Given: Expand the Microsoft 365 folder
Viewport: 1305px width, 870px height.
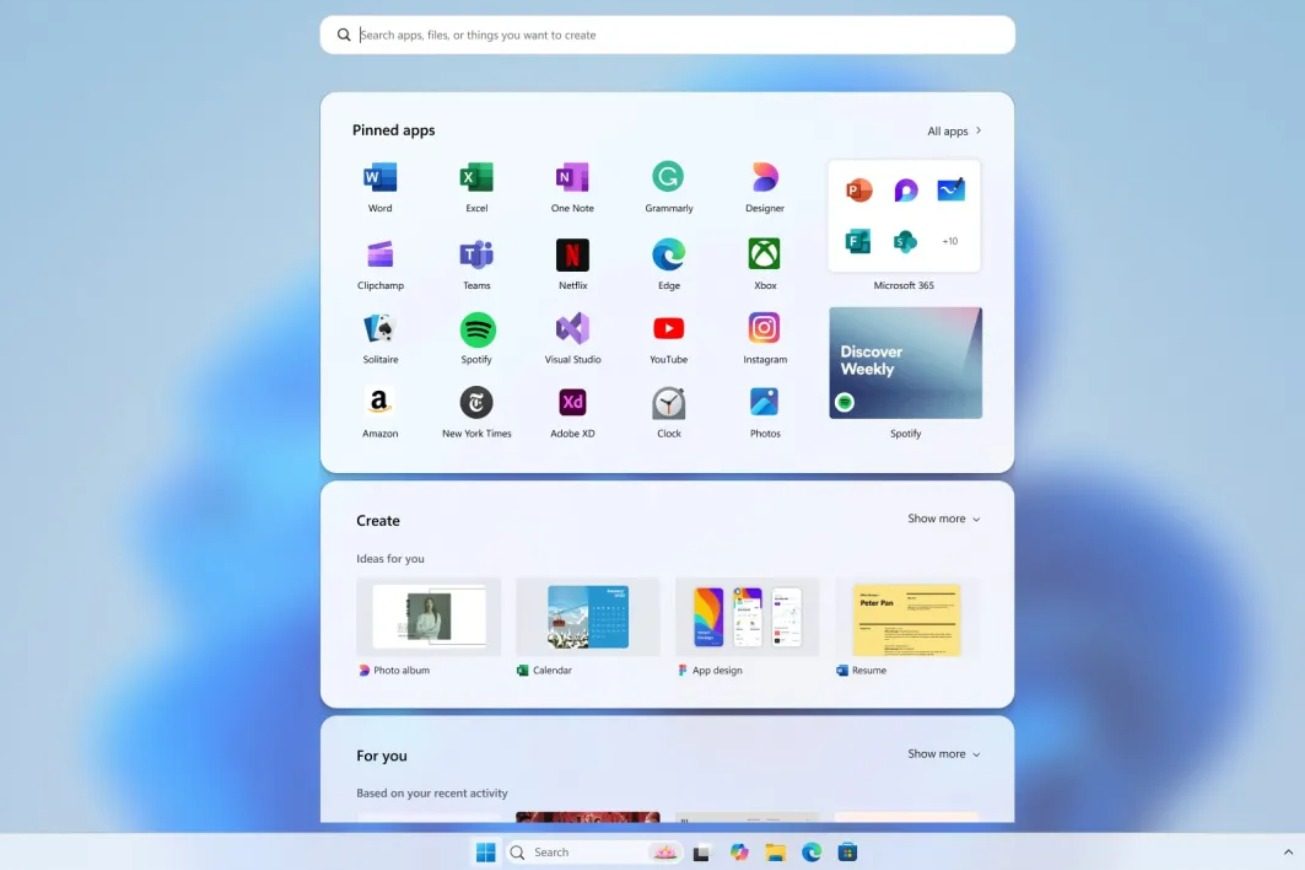Looking at the screenshot, I should 904,216.
